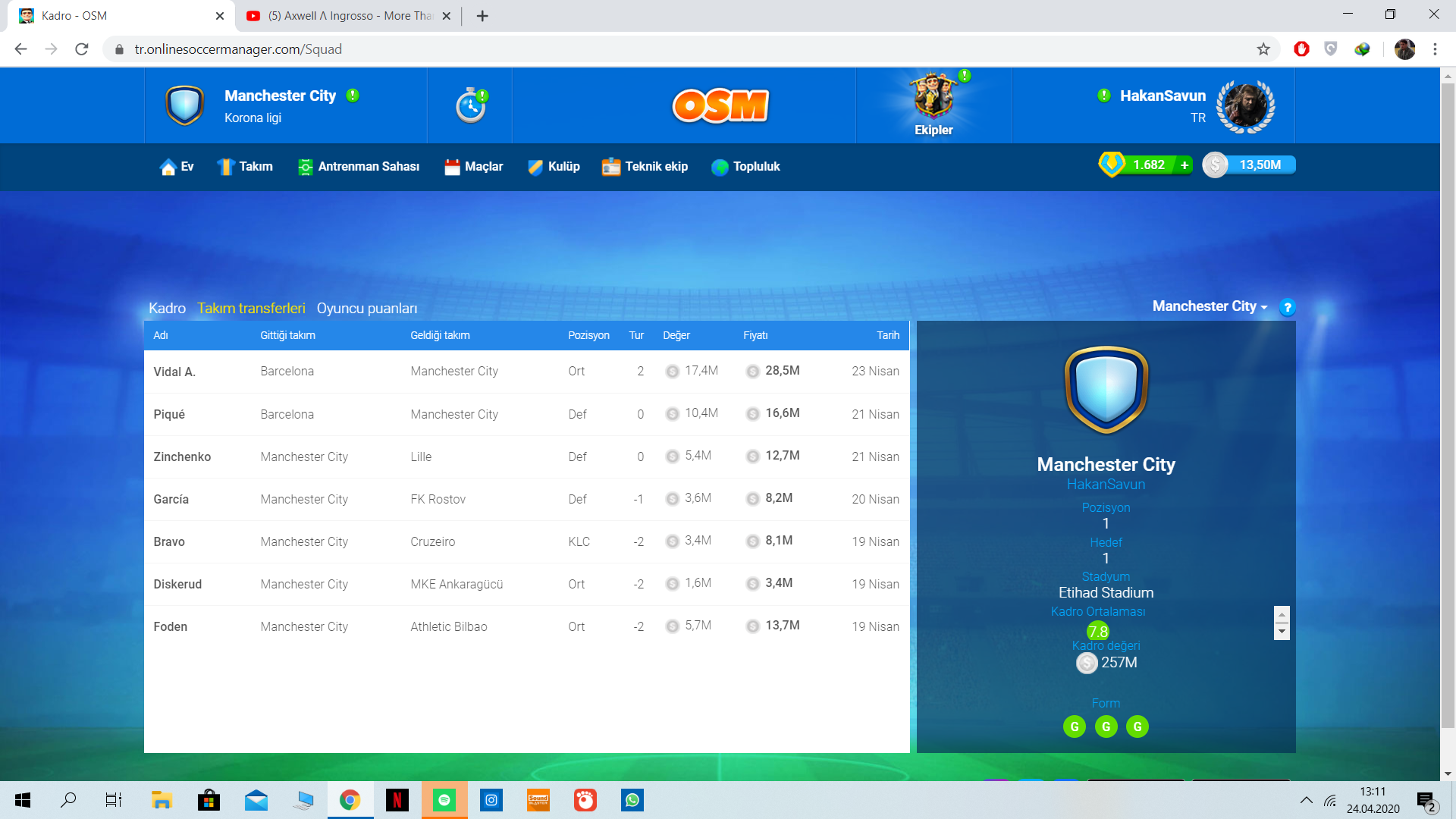Click panel scroll down arrow
The width and height of the screenshot is (1456, 819).
1282,631
